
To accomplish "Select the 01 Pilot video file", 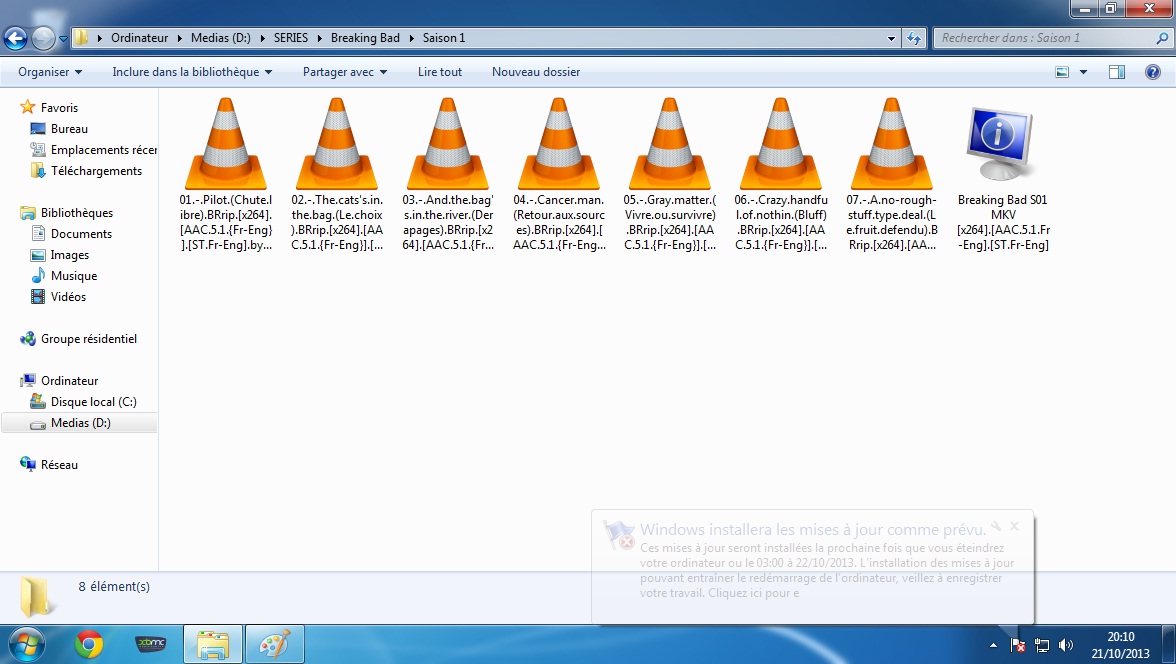I will pyautogui.click(x=226, y=174).
